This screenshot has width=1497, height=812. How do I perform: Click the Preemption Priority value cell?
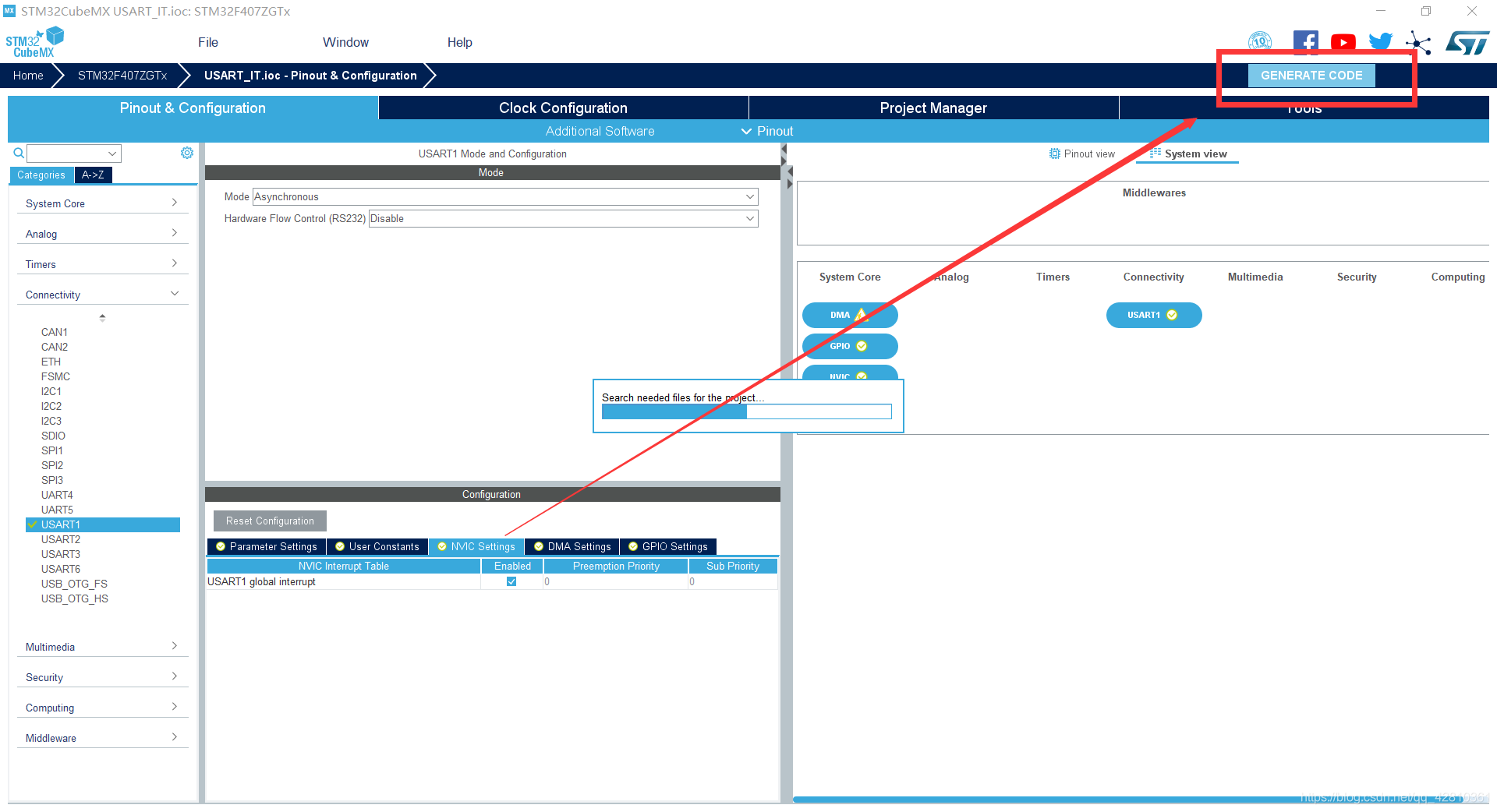coord(616,581)
